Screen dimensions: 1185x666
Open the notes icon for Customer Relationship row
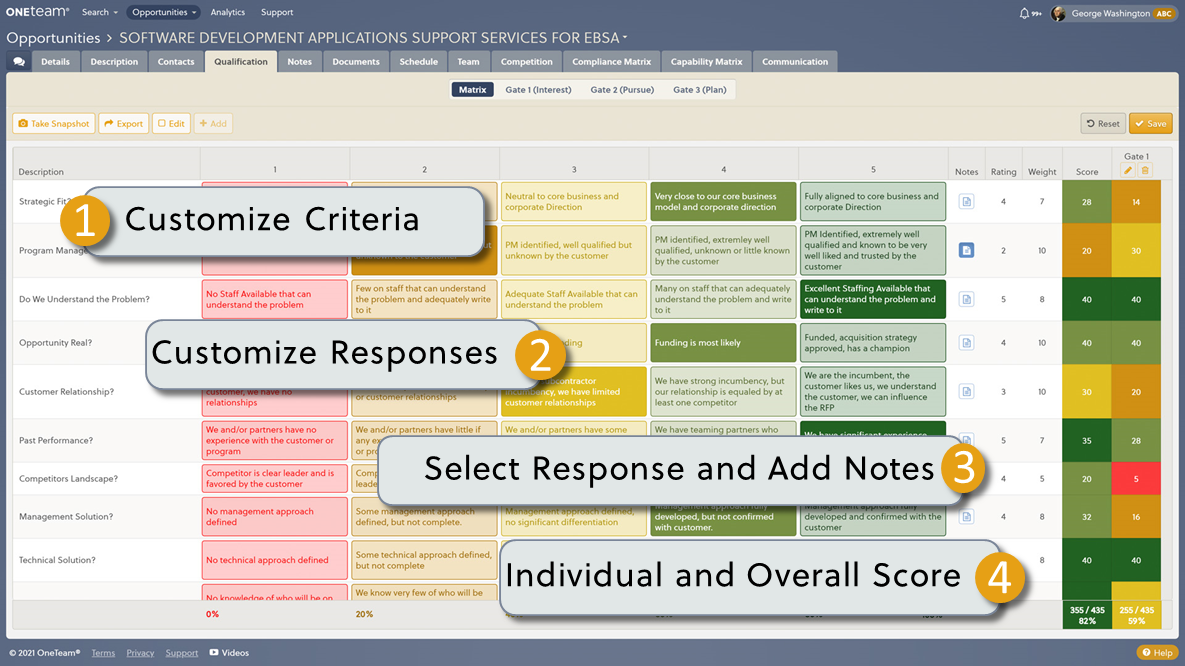click(966, 392)
